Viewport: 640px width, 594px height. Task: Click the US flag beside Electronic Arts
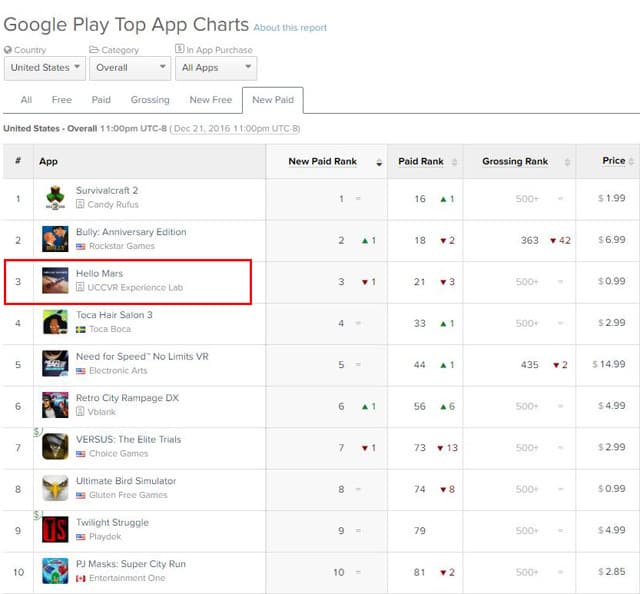pos(81,371)
